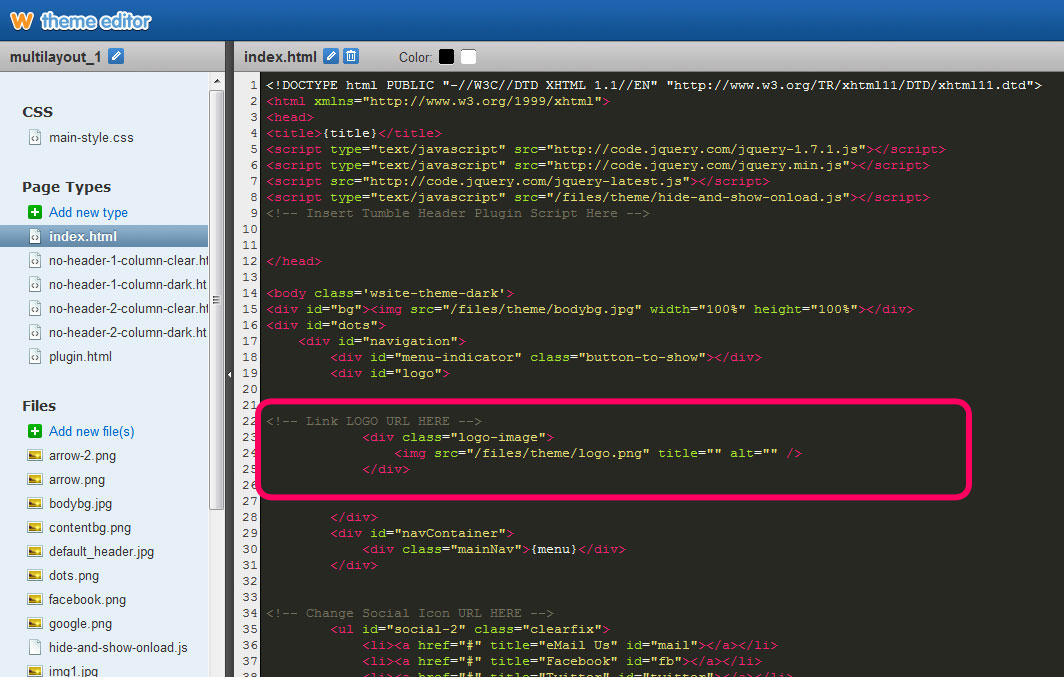Open hide-and-show-onload.js file
The width and height of the screenshot is (1064, 677).
(x=118, y=648)
